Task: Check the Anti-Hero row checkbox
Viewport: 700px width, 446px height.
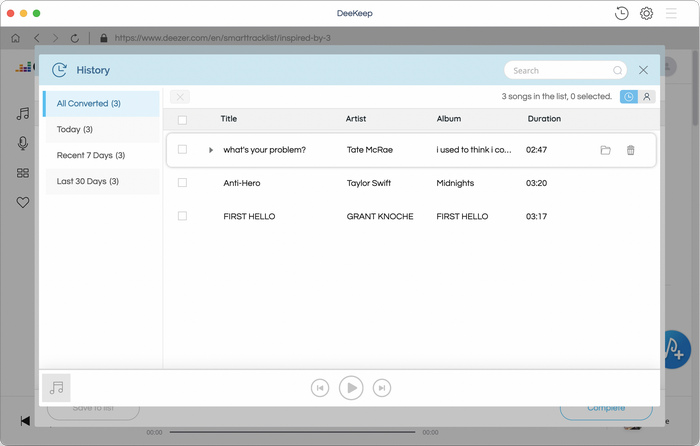Action: coord(182,183)
